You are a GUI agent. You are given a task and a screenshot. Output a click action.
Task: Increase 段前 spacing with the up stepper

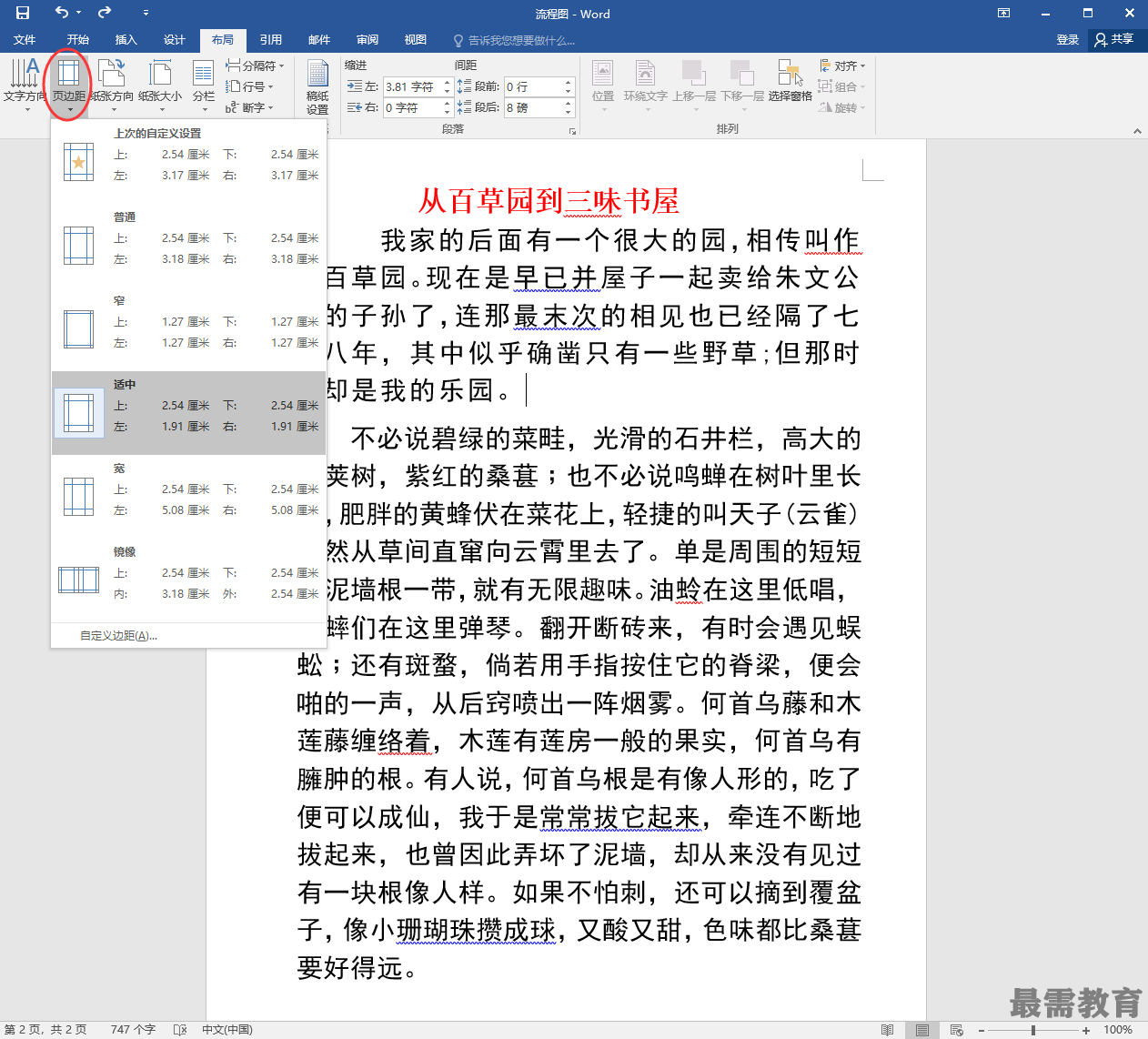569,82
